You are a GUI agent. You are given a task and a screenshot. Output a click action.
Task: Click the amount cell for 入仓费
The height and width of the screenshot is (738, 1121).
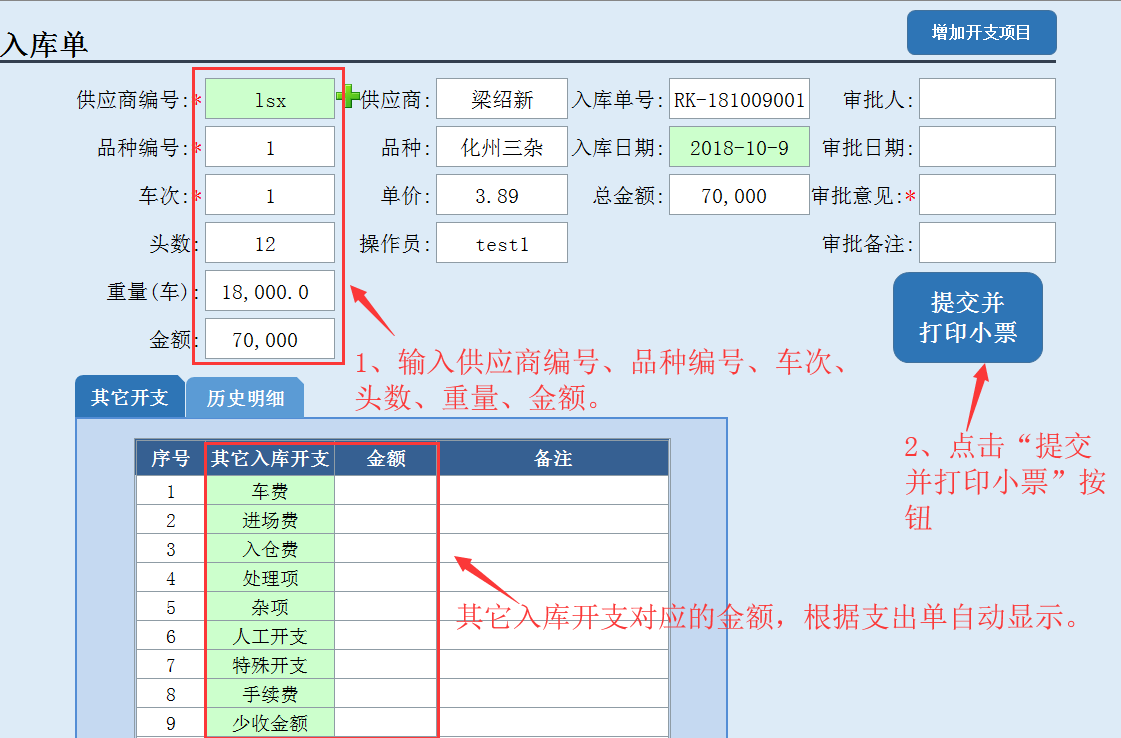(386, 549)
